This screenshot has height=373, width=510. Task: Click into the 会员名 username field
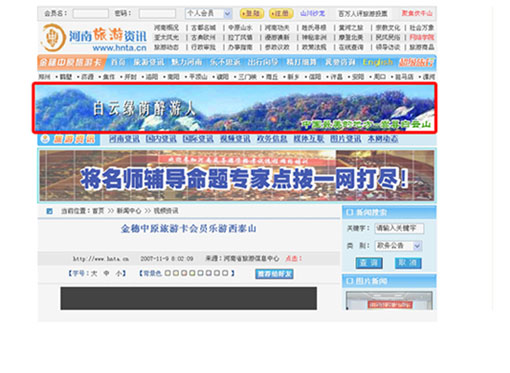pos(91,14)
